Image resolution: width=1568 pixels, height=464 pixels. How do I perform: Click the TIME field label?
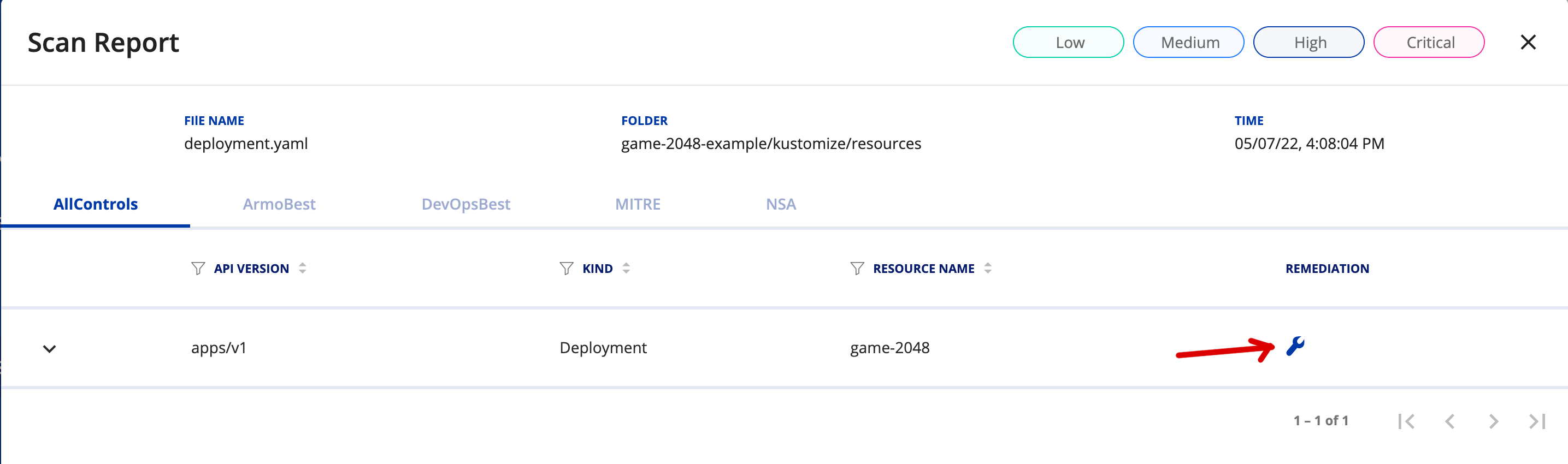tap(1248, 121)
